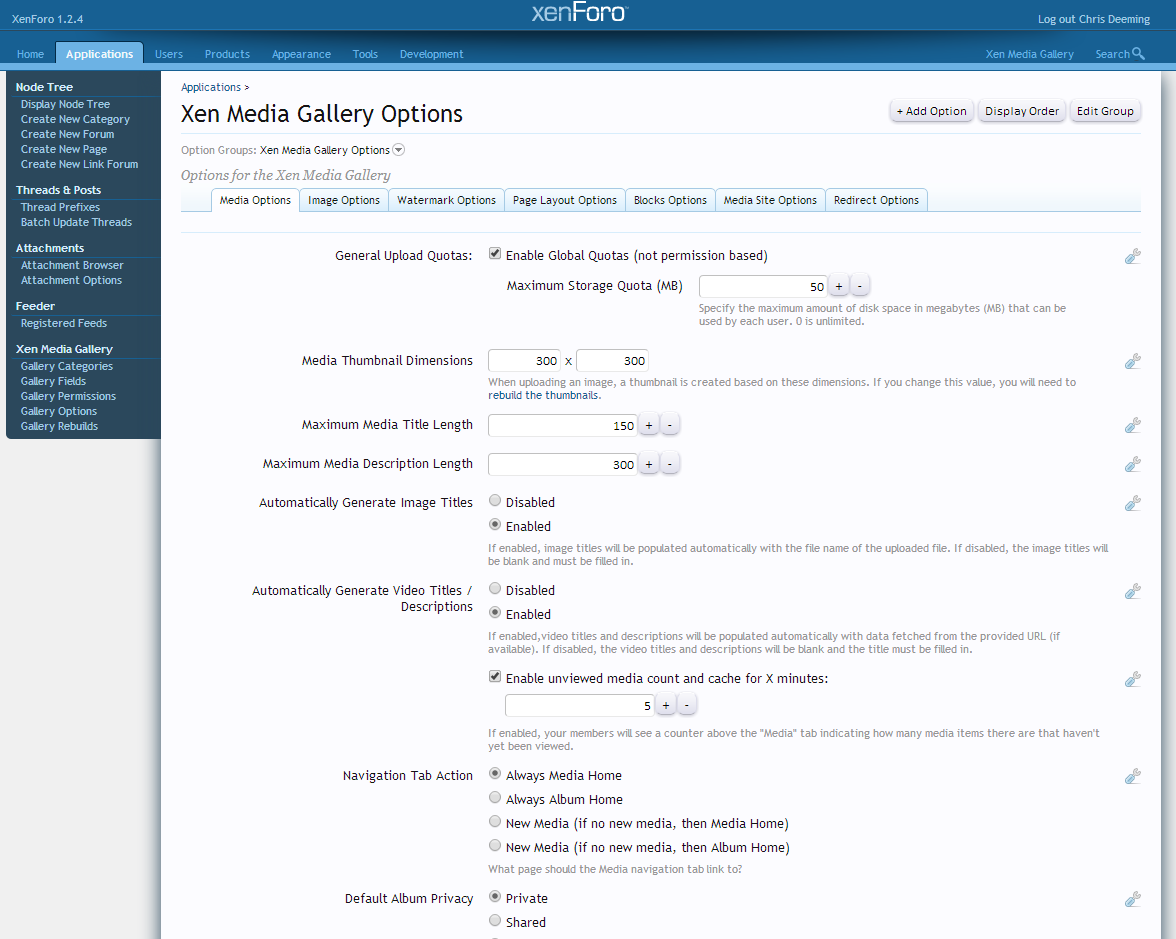The image size is (1176, 939).
Task: Open the Tools menu
Action: coord(365,54)
